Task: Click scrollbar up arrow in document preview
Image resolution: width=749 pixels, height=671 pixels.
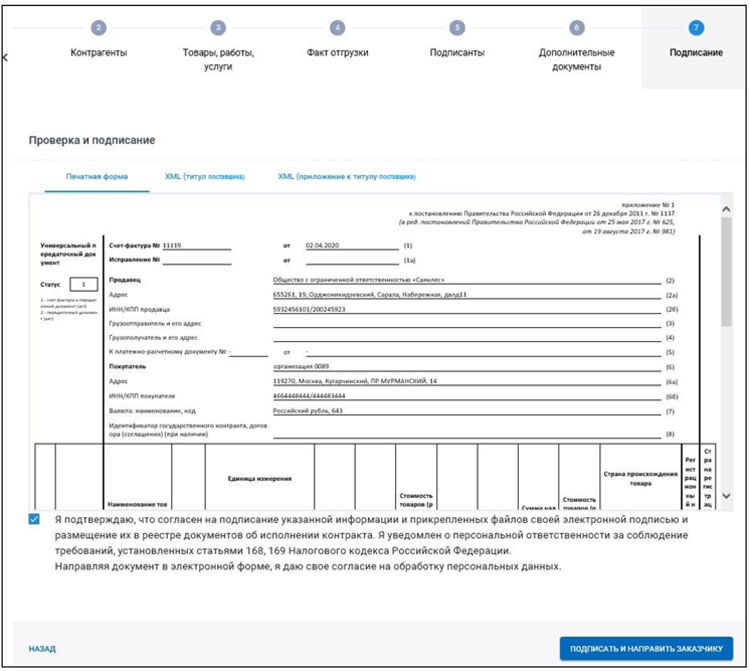Action: pos(726,208)
